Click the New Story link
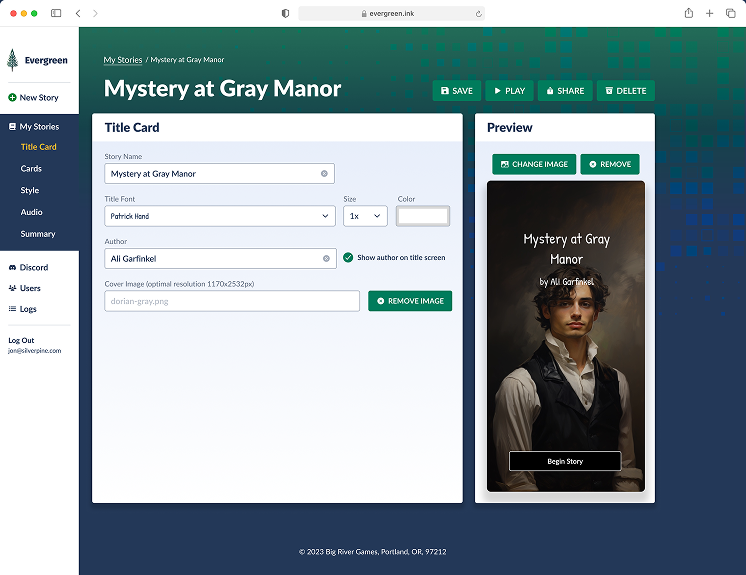This screenshot has width=746, height=575. tap(39, 97)
